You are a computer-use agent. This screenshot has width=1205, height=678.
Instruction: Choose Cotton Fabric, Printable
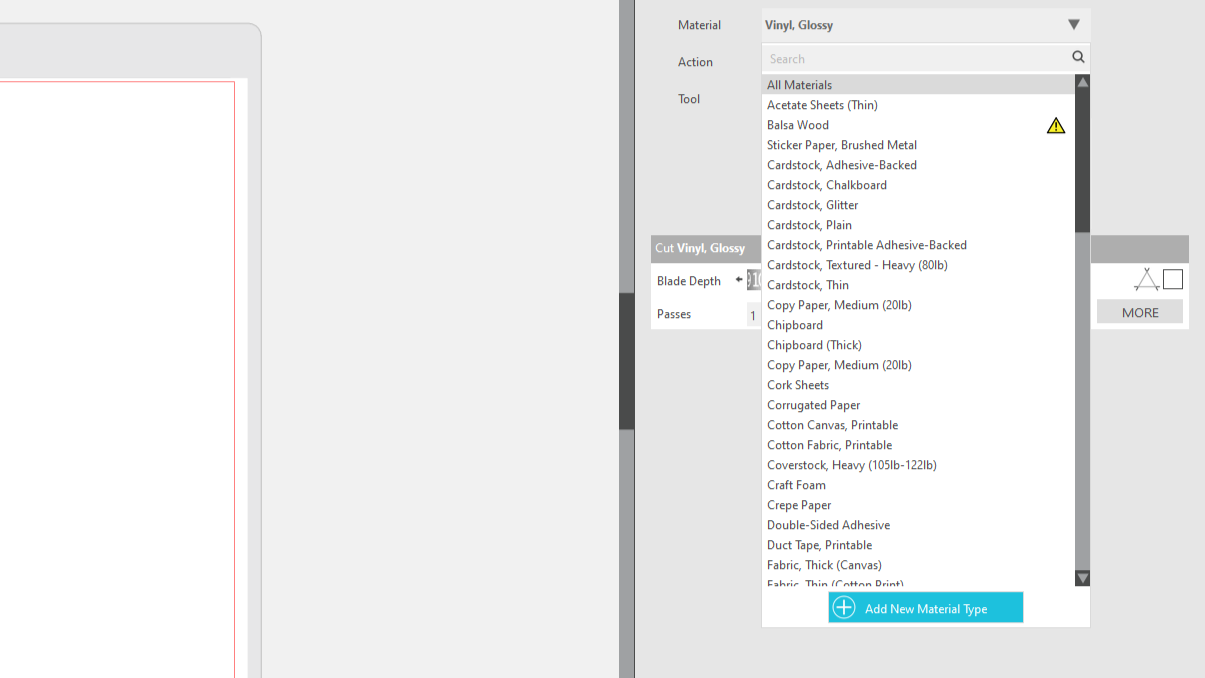918,445
